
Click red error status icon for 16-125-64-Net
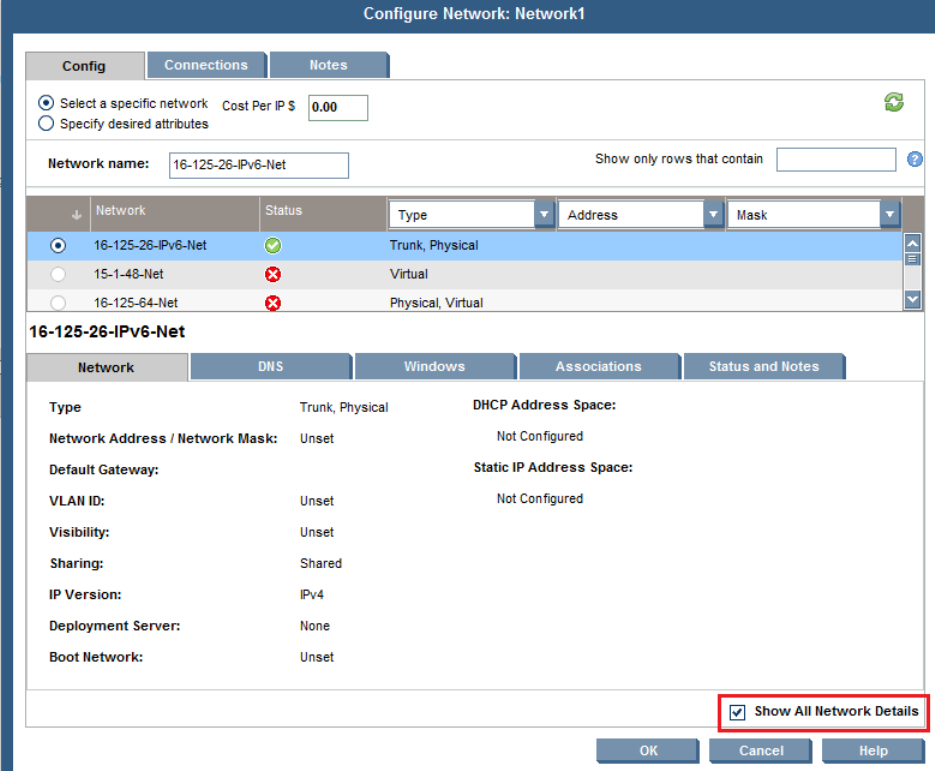pos(272,303)
